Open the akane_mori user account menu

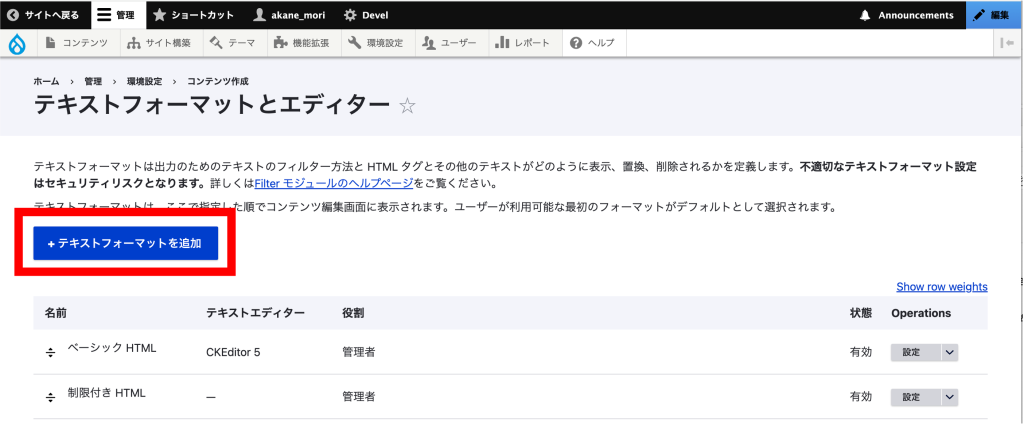(291, 15)
